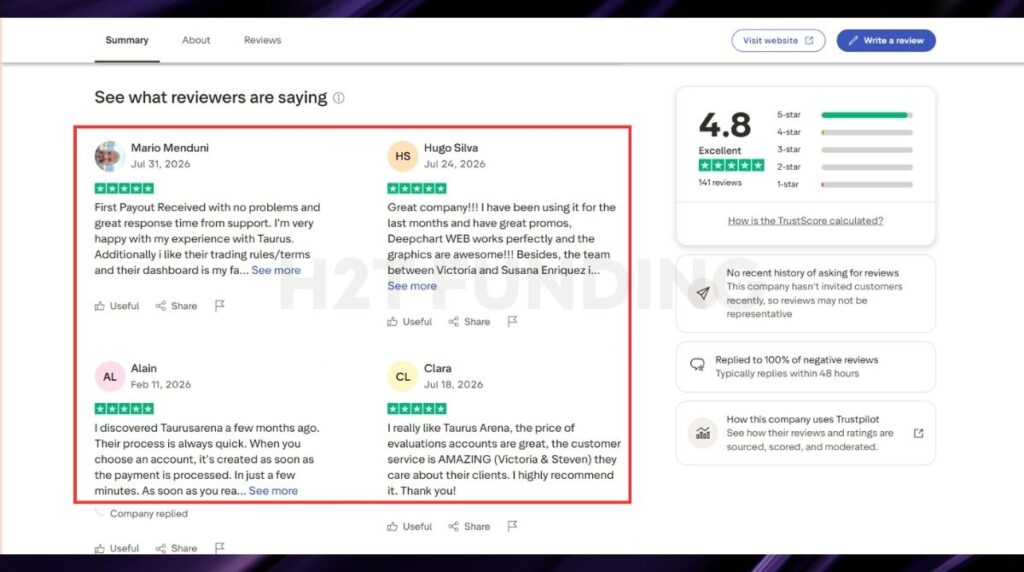1024x572 pixels.
Task: Click the Feb 11, 2026 review date
Action: (161, 385)
